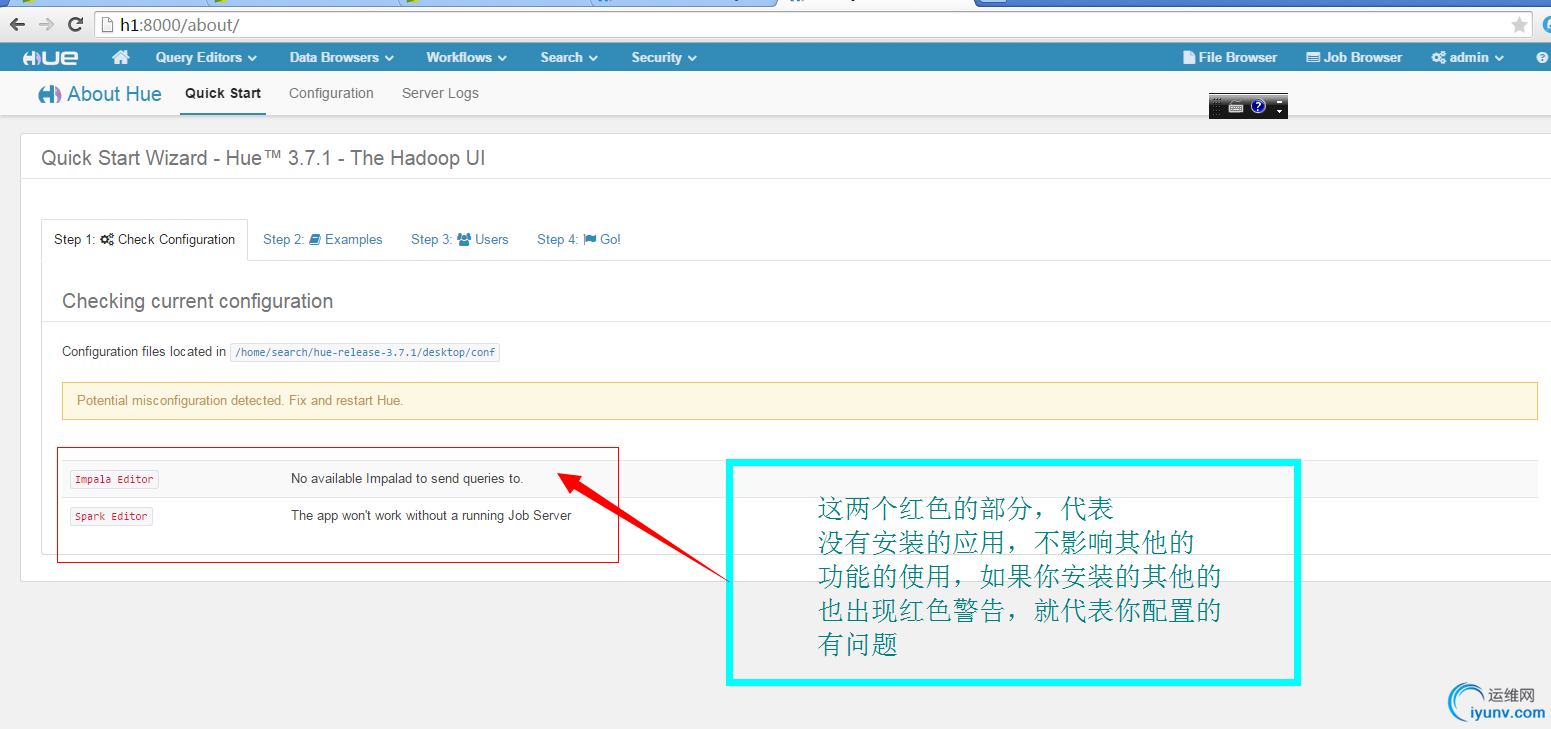View the Server Logs tab
Viewport: 1551px width, 729px height.
(x=440, y=93)
